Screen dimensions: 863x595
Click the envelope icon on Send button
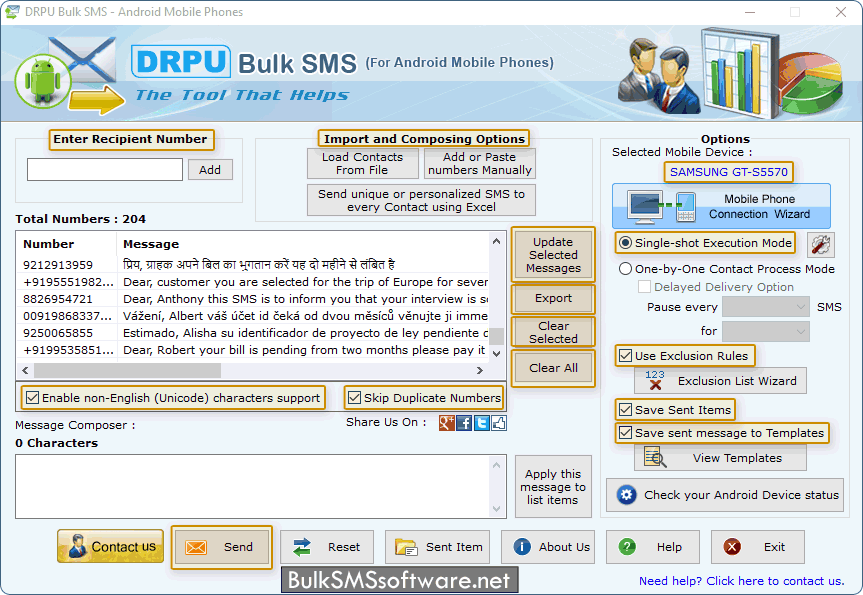(x=196, y=547)
